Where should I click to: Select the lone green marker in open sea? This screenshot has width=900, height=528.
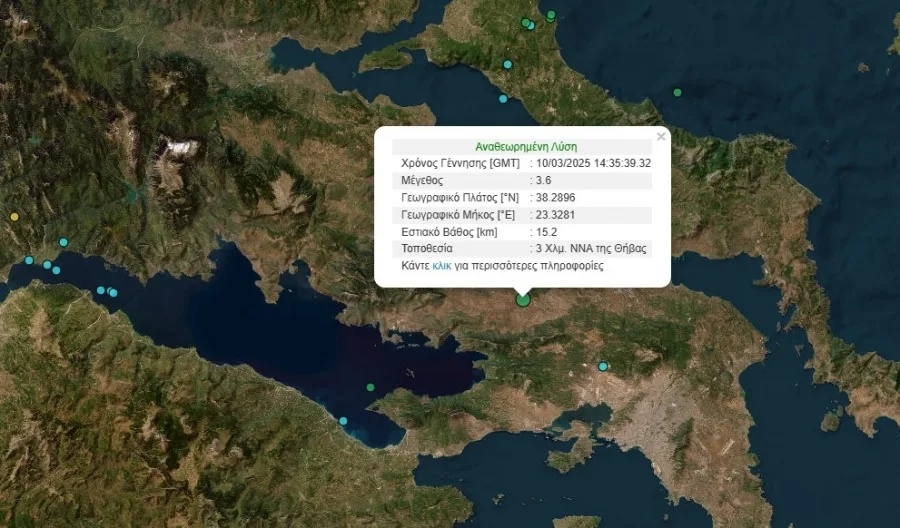point(677,92)
